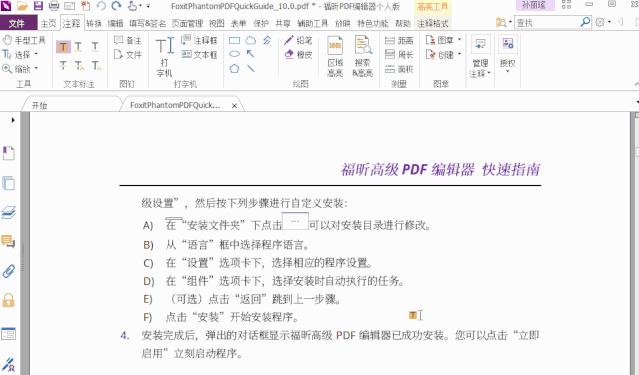Expand the 选择 tool dropdown arrow
639x375 pixels.
tap(36, 54)
